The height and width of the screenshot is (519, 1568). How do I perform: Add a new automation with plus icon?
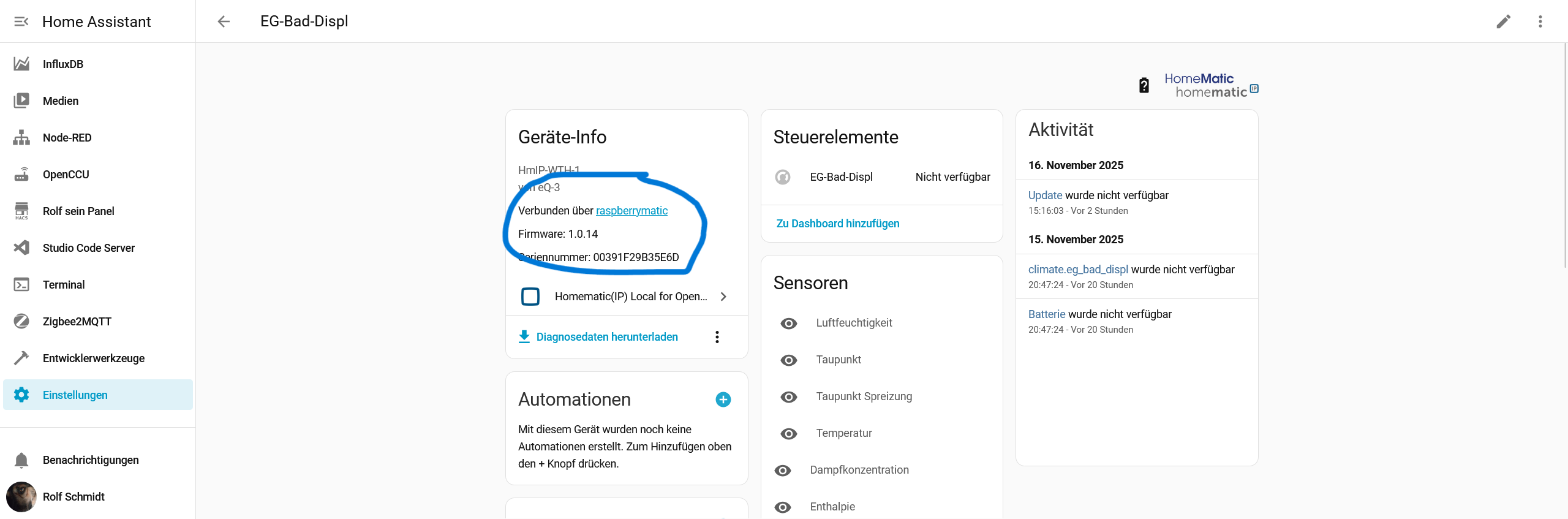point(723,400)
